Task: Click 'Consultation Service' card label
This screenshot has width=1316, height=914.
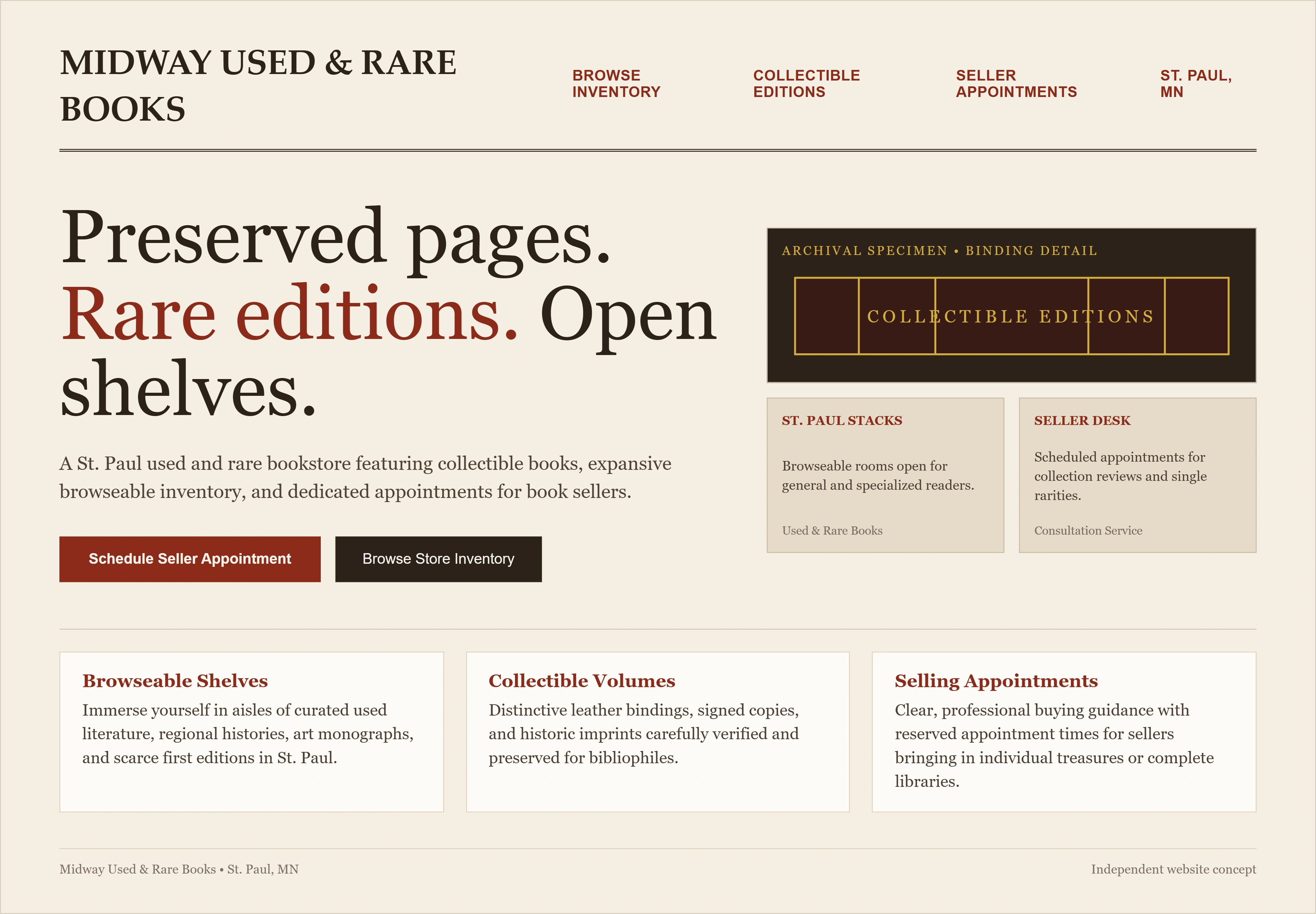Action: pos(1088,530)
